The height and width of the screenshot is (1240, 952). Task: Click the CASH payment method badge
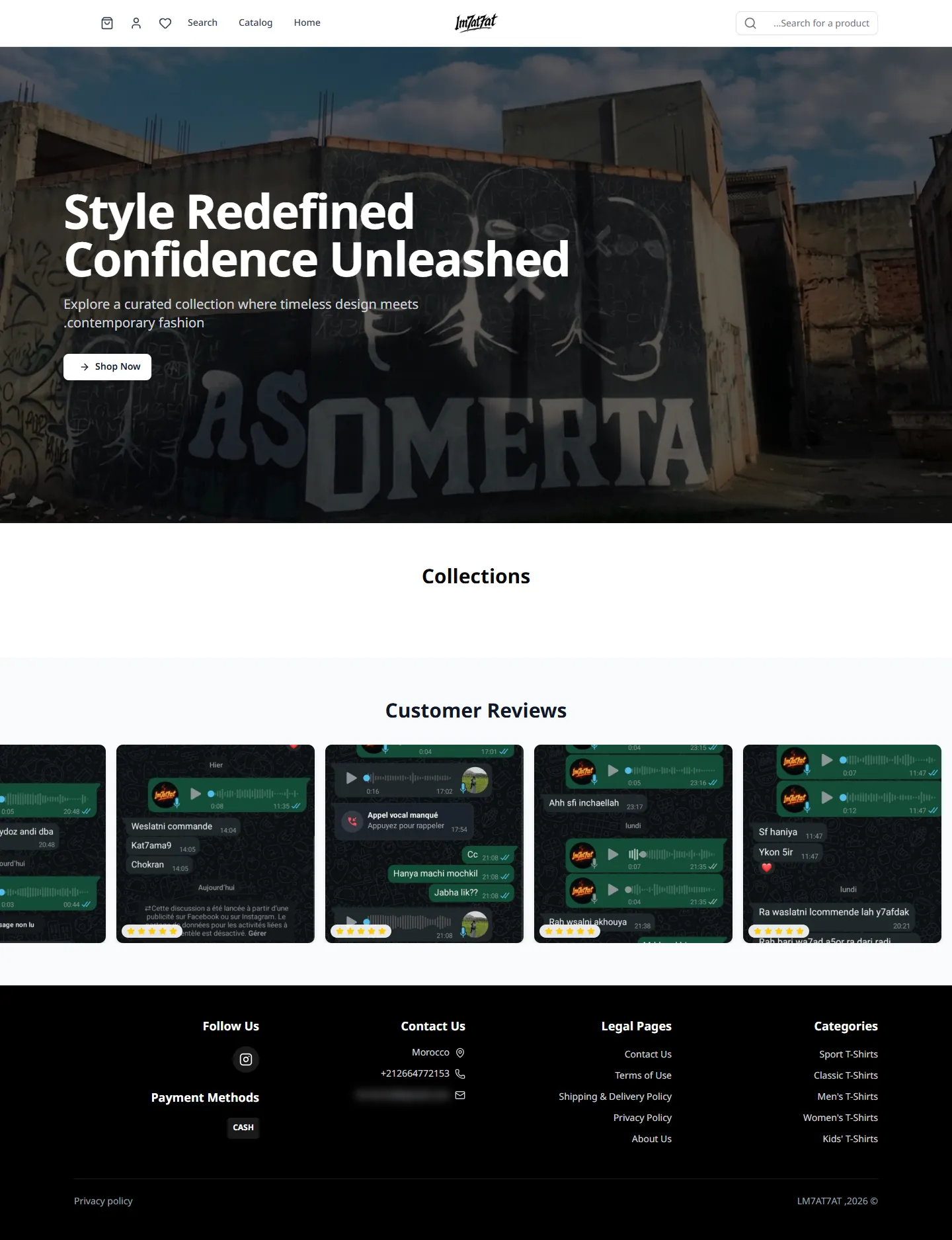[243, 1128]
